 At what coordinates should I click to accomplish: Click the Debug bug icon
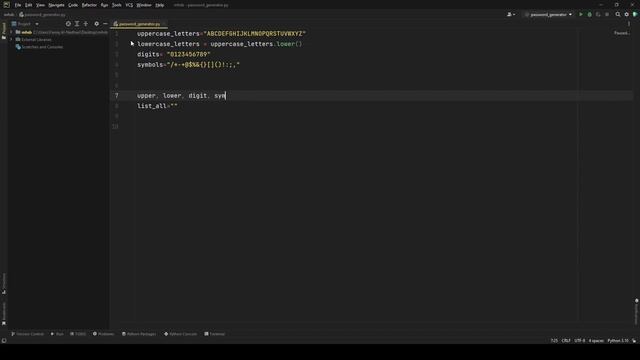(x=589, y=15)
